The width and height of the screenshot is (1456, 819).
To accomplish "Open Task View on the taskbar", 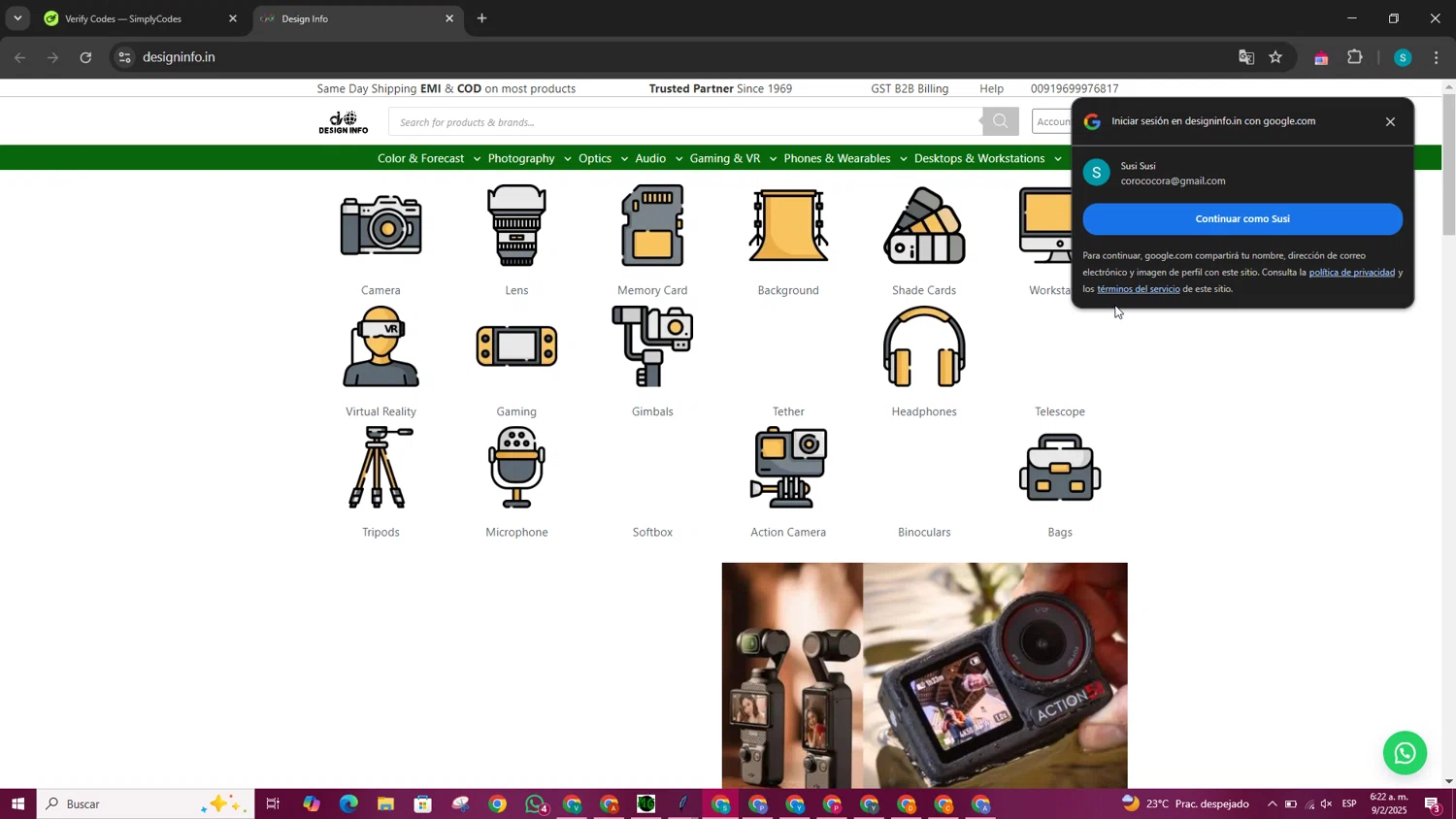I will click(273, 803).
